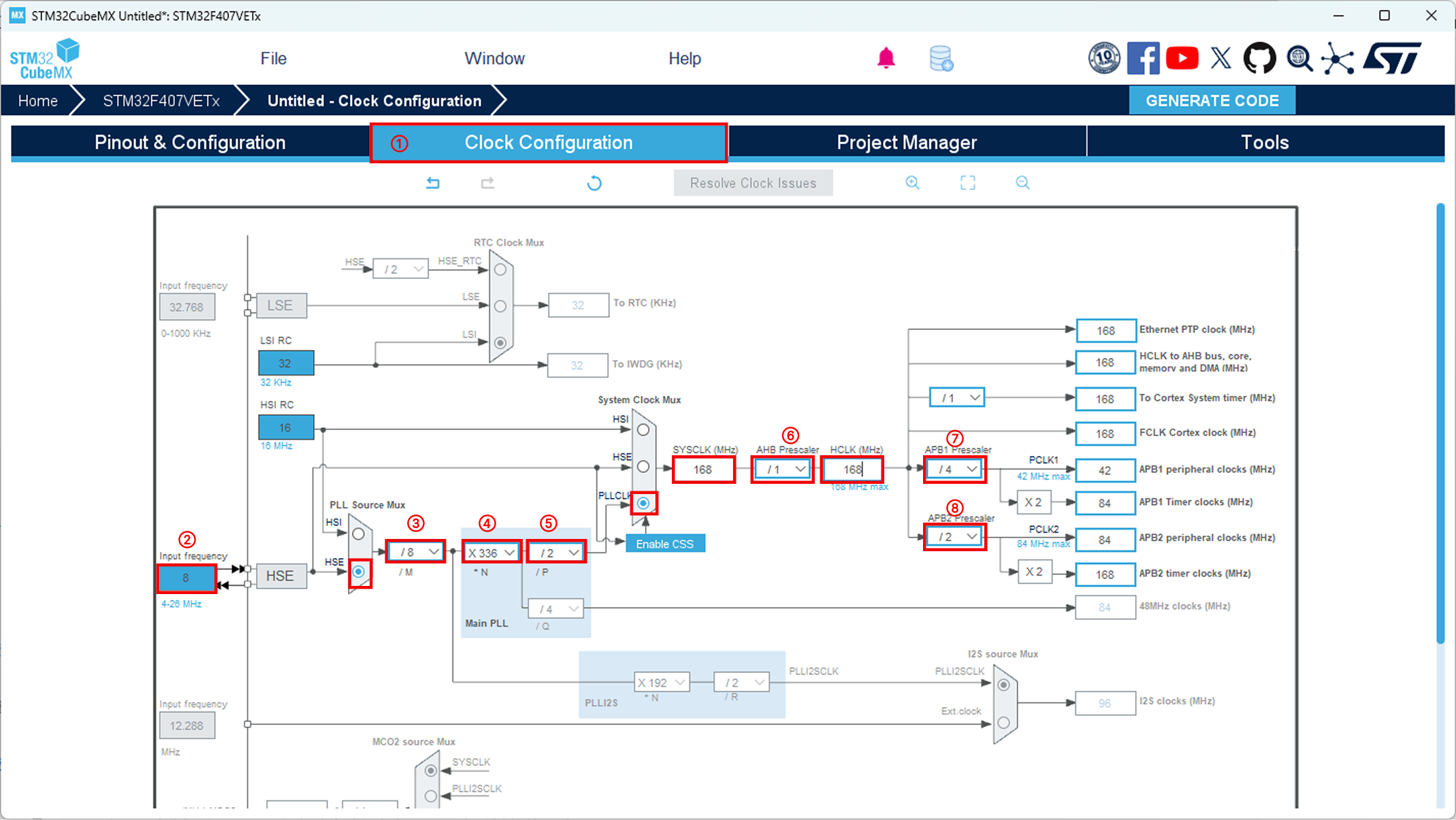Select HSI on PLL Source Mux
Screen dimensions: 1456x820
(x=359, y=534)
